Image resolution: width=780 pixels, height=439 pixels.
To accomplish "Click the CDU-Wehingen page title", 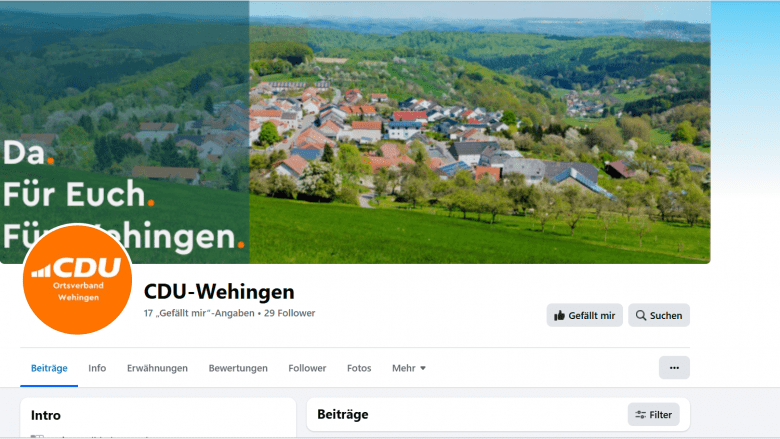I will [x=219, y=292].
